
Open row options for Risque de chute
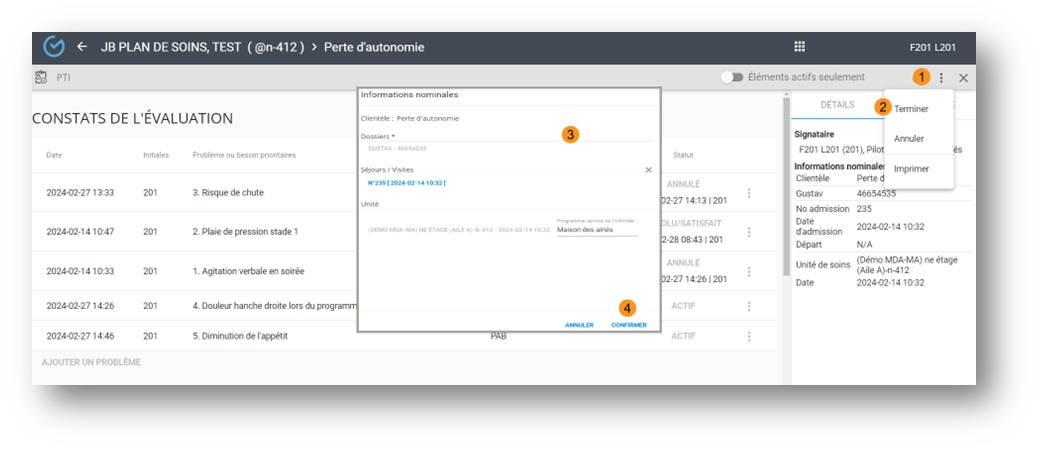749,193
